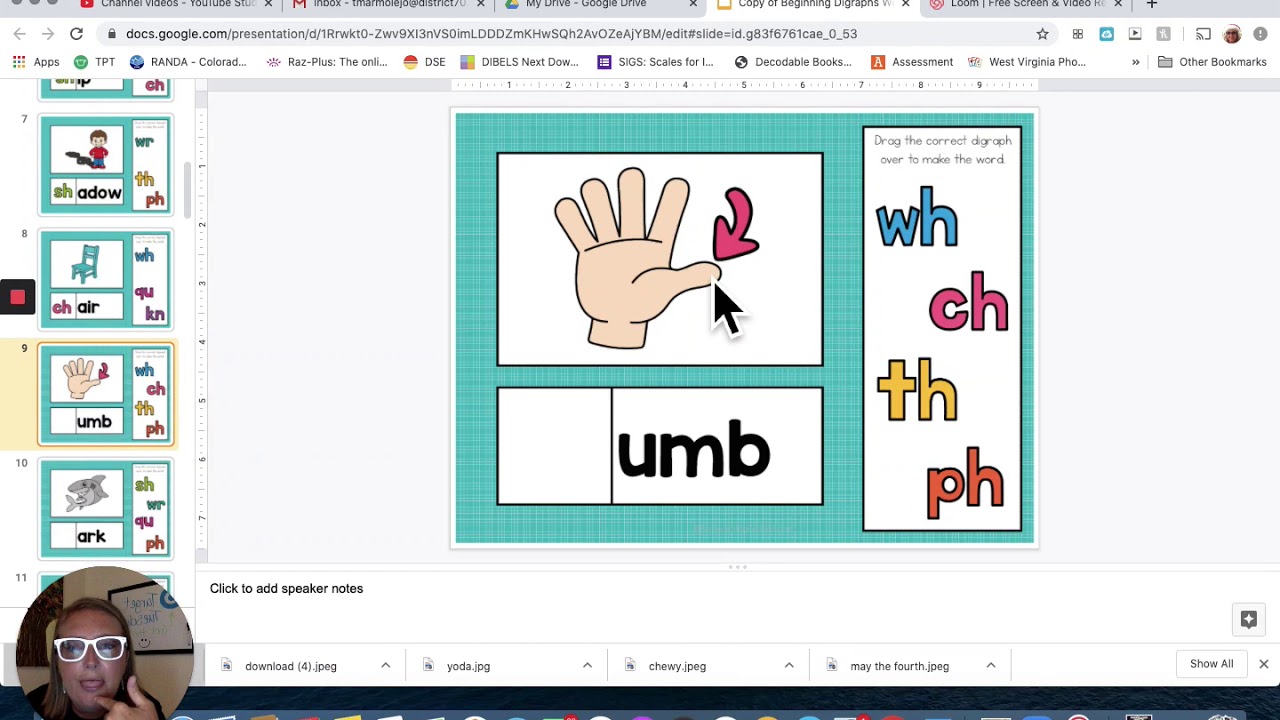Open the DSE bookmark

pyautogui.click(x=424, y=62)
